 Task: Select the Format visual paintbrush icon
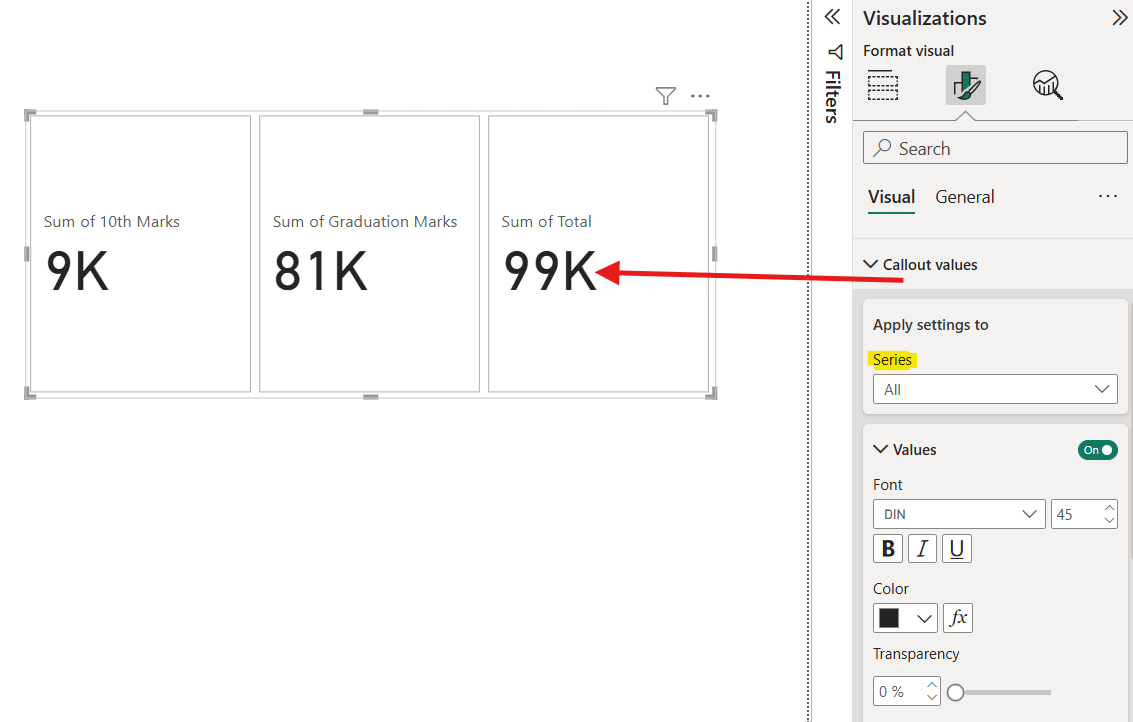click(965, 86)
